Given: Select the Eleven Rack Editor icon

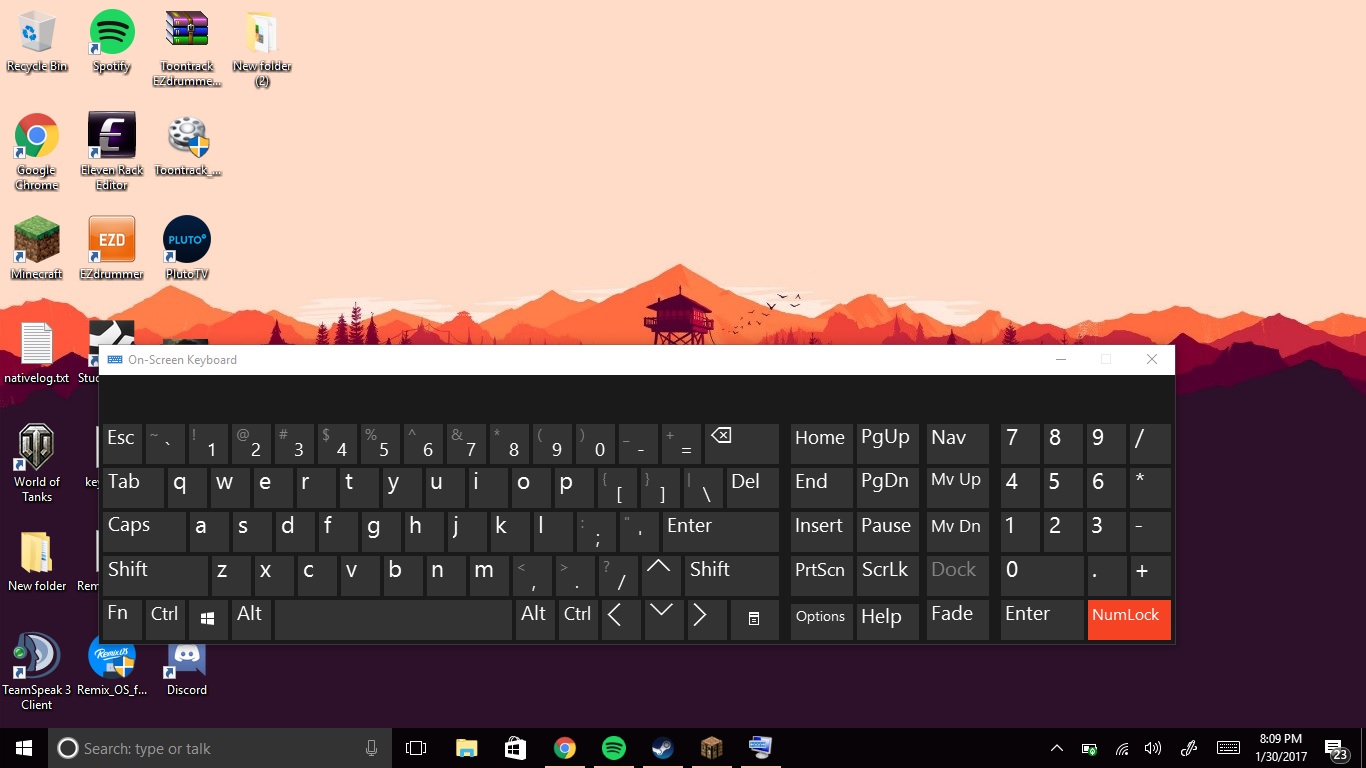Looking at the screenshot, I should pyautogui.click(x=112, y=153).
